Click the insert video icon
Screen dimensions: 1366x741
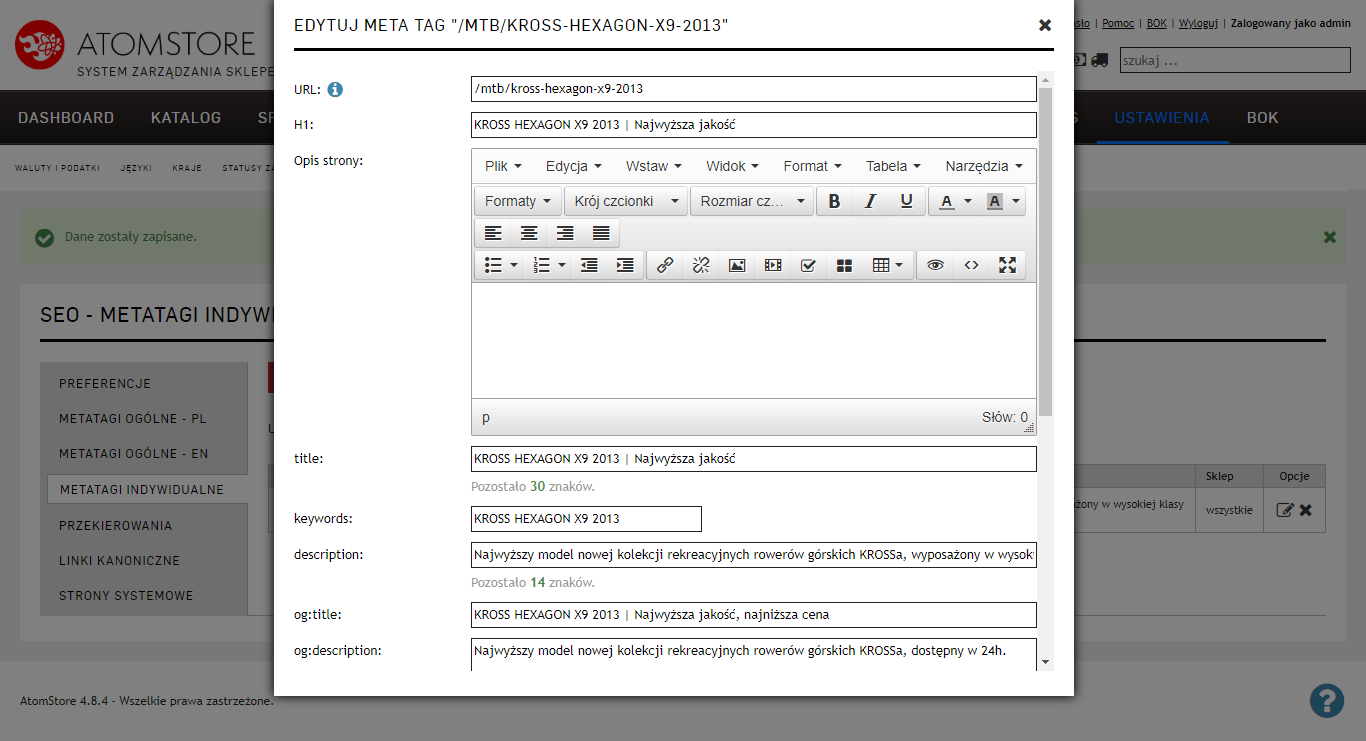click(773, 265)
